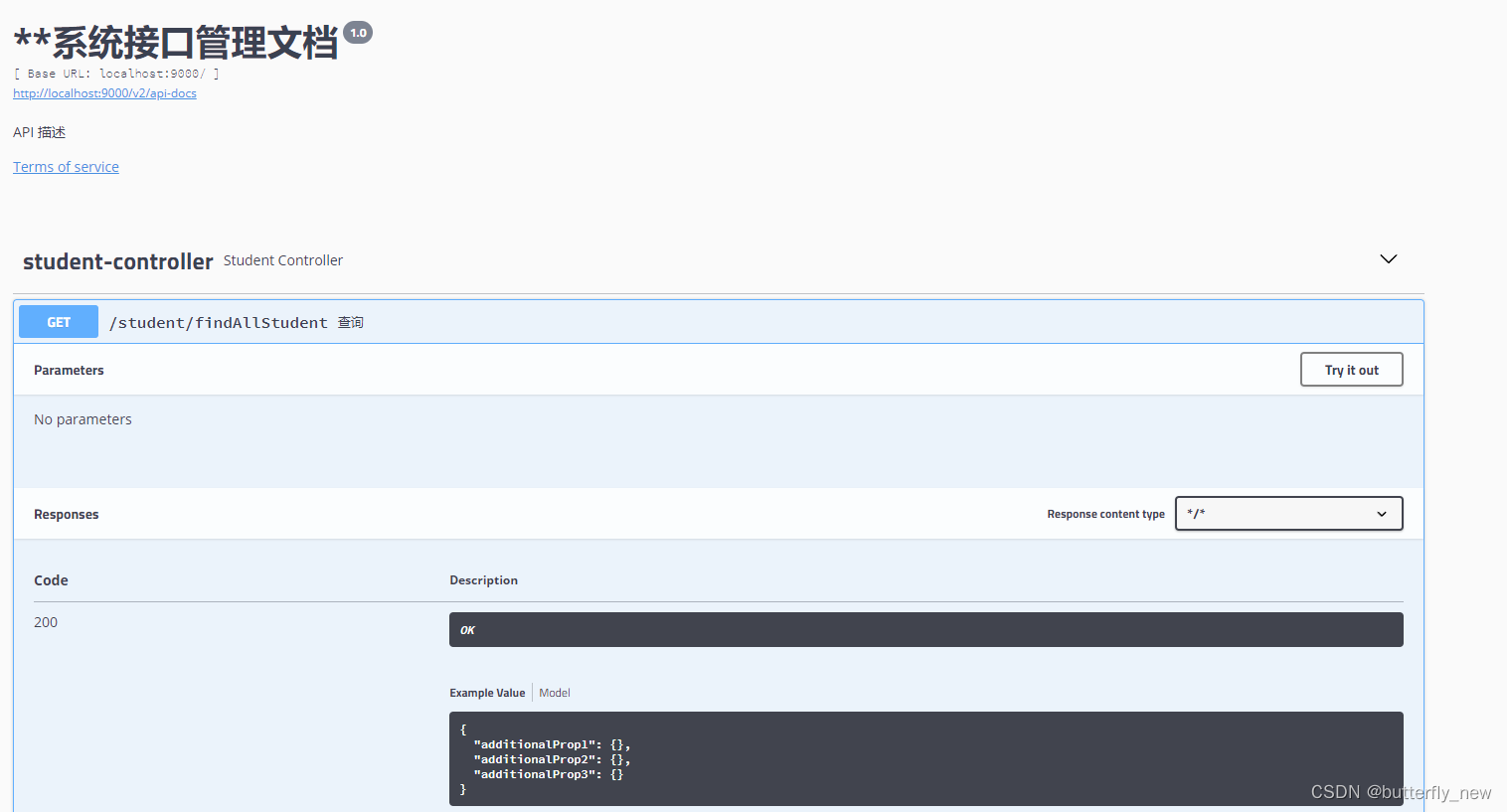The image size is (1507, 812).
Task: Switch to the Example Value tab
Action: pos(487,693)
